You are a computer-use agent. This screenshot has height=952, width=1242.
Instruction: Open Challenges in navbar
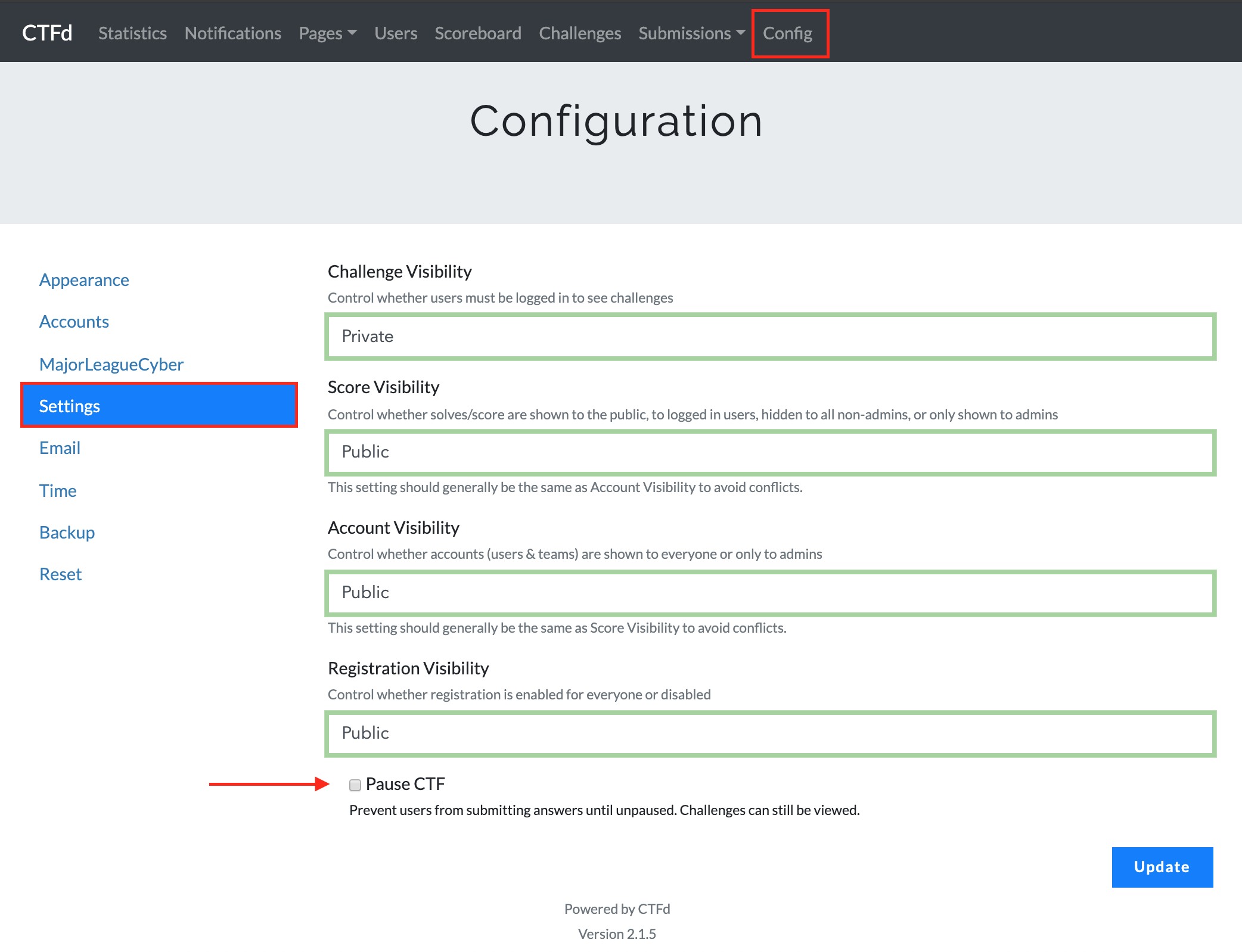tap(579, 33)
